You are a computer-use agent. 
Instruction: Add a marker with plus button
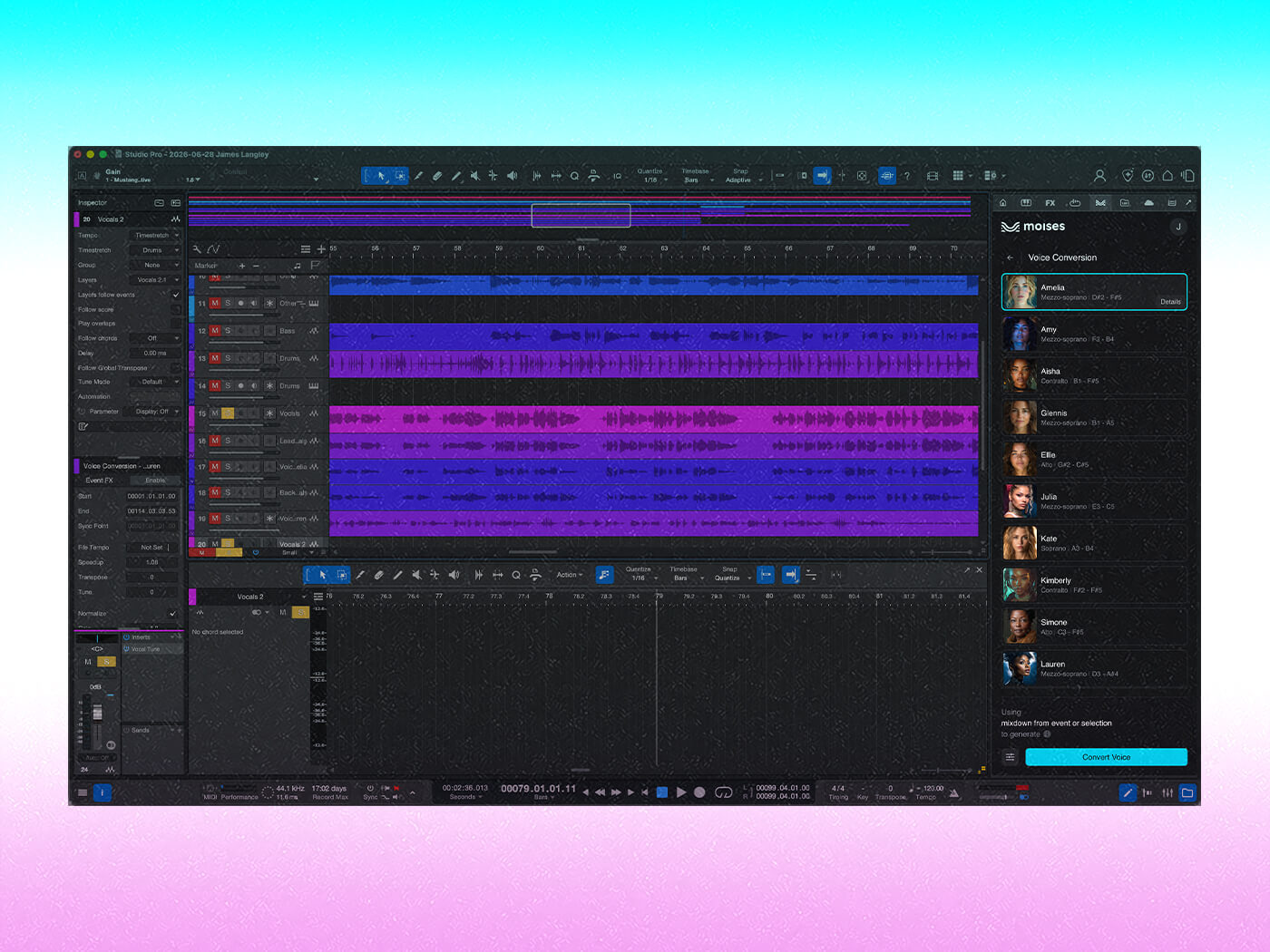click(242, 266)
